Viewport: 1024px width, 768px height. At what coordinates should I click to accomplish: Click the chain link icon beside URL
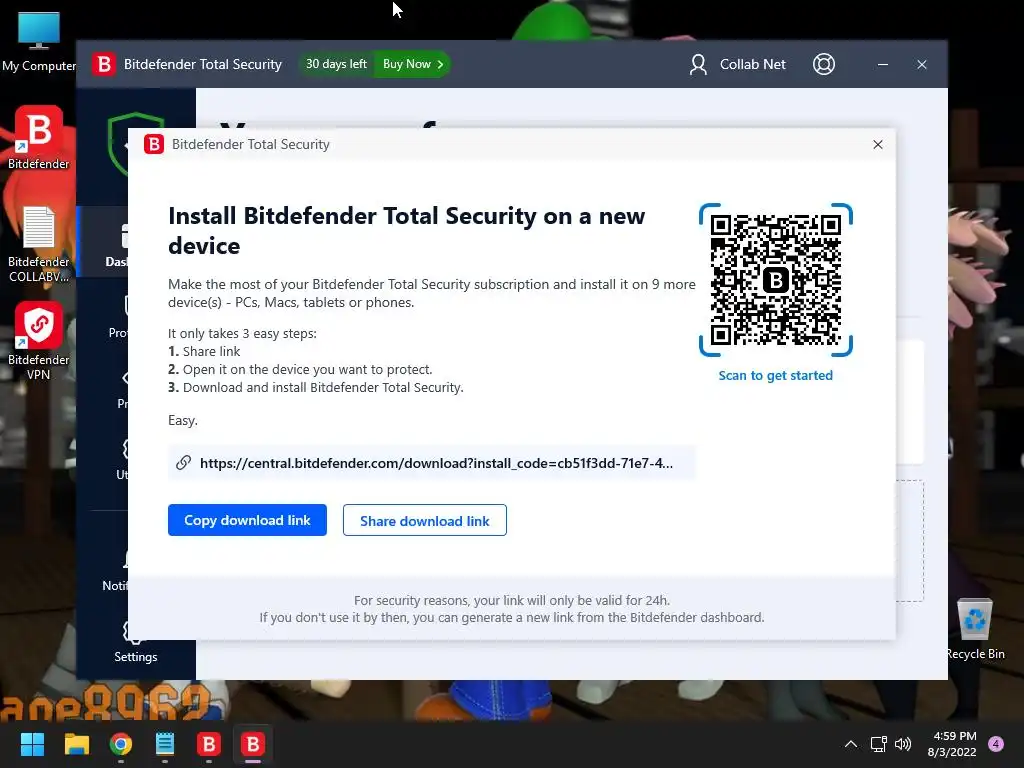click(184, 463)
